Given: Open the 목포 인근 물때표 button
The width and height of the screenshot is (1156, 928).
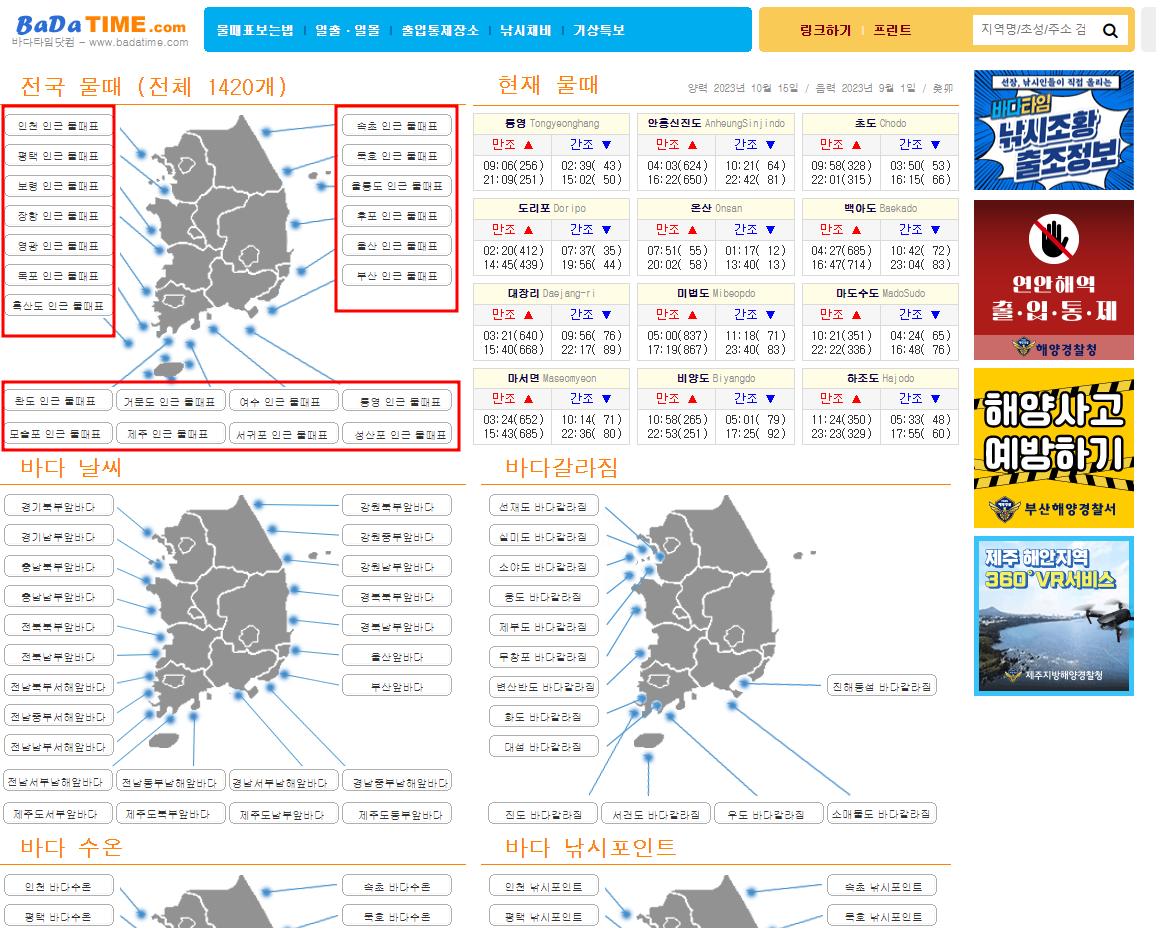Looking at the screenshot, I should click(58, 276).
